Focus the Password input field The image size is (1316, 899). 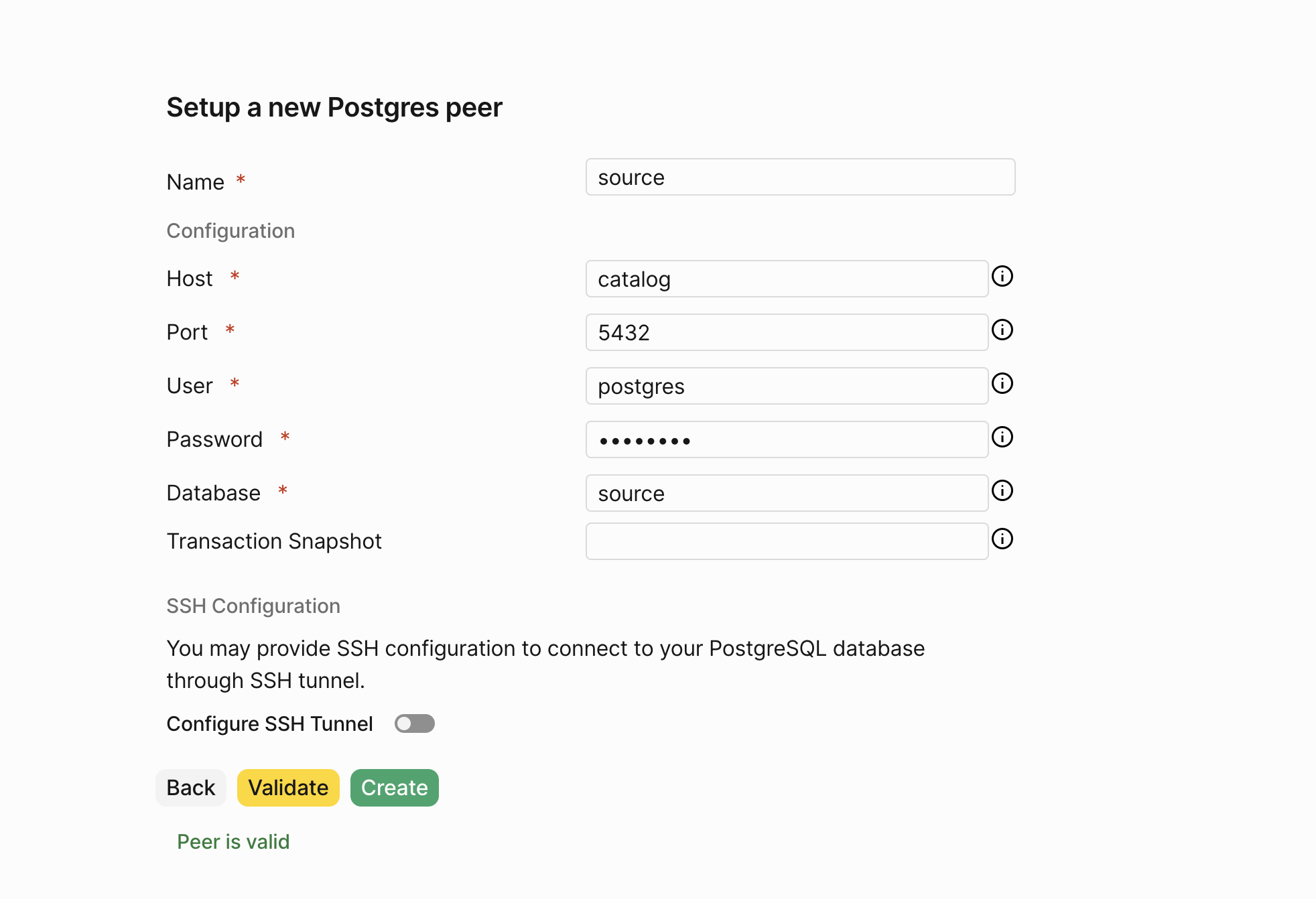pos(787,439)
